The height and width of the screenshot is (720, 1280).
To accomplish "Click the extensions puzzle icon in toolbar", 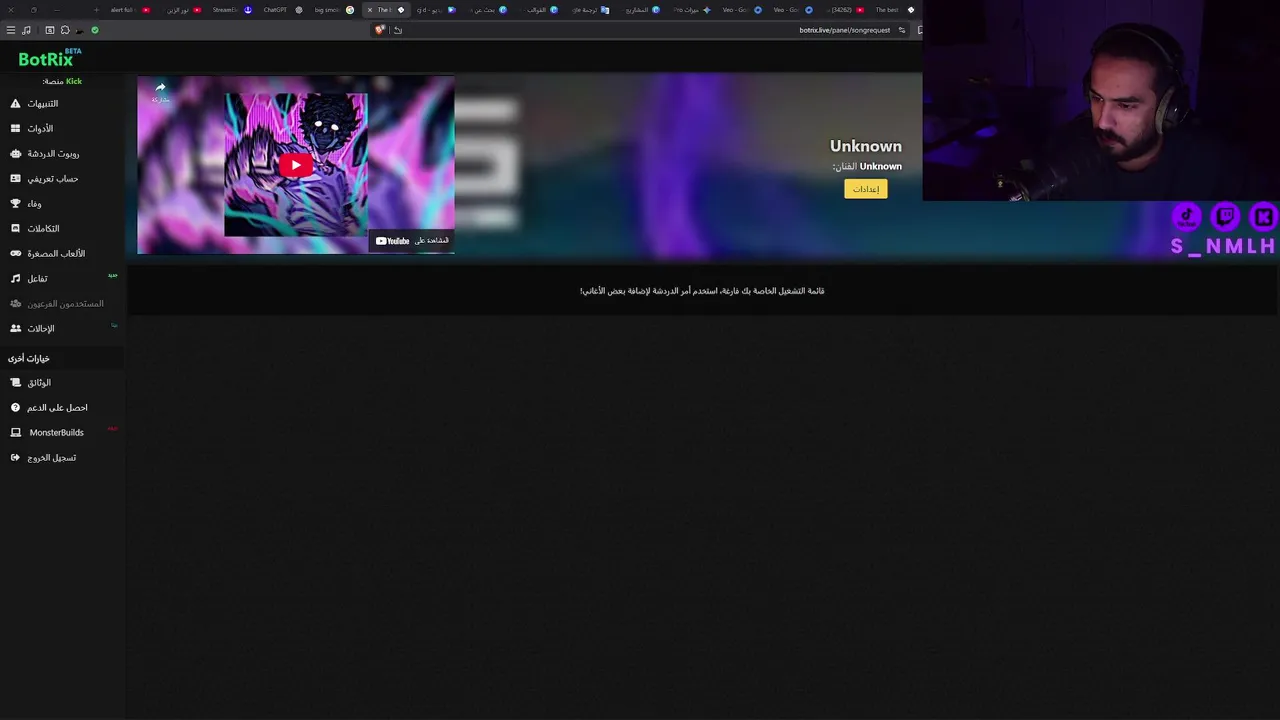I will (65, 30).
